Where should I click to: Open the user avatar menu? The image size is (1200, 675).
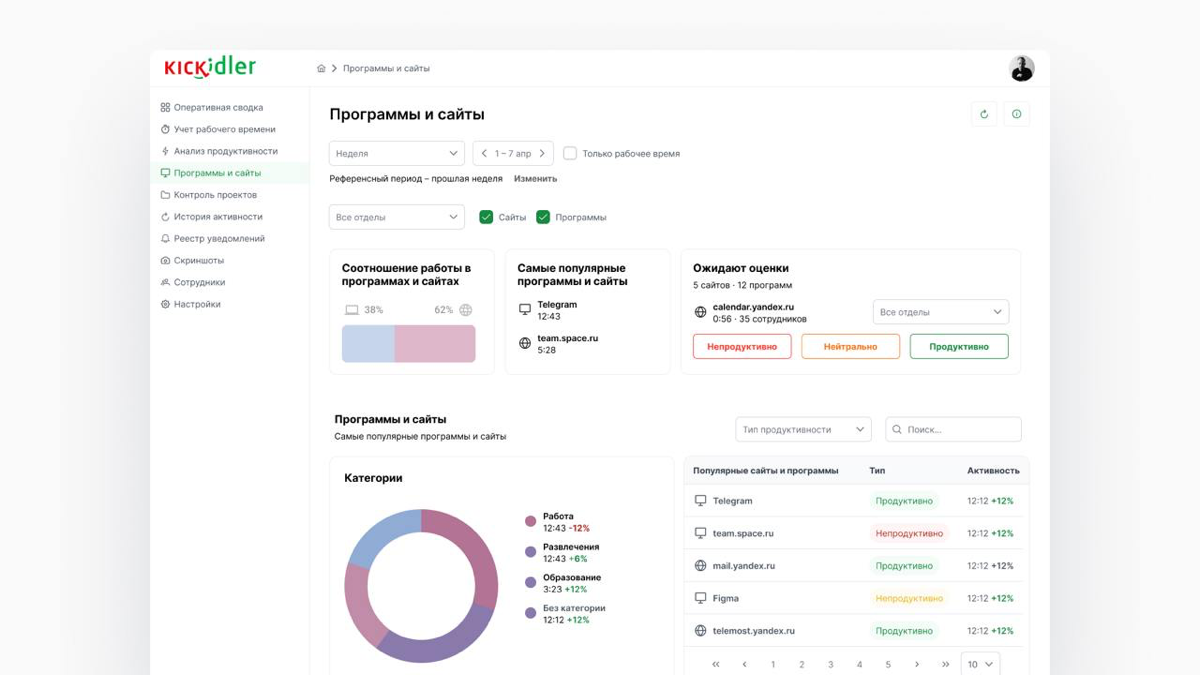tap(1021, 68)
